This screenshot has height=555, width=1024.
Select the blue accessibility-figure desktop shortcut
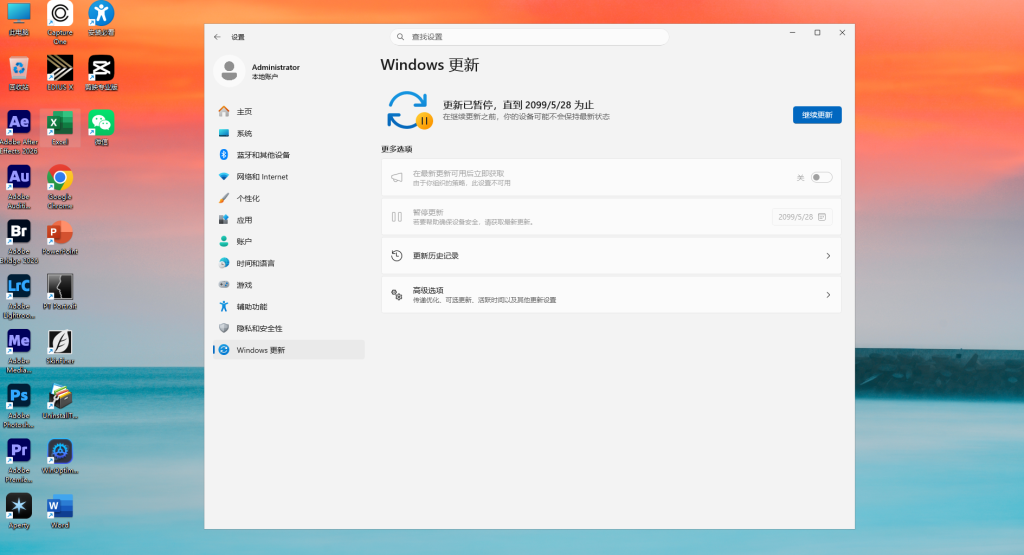coord(101,18)
